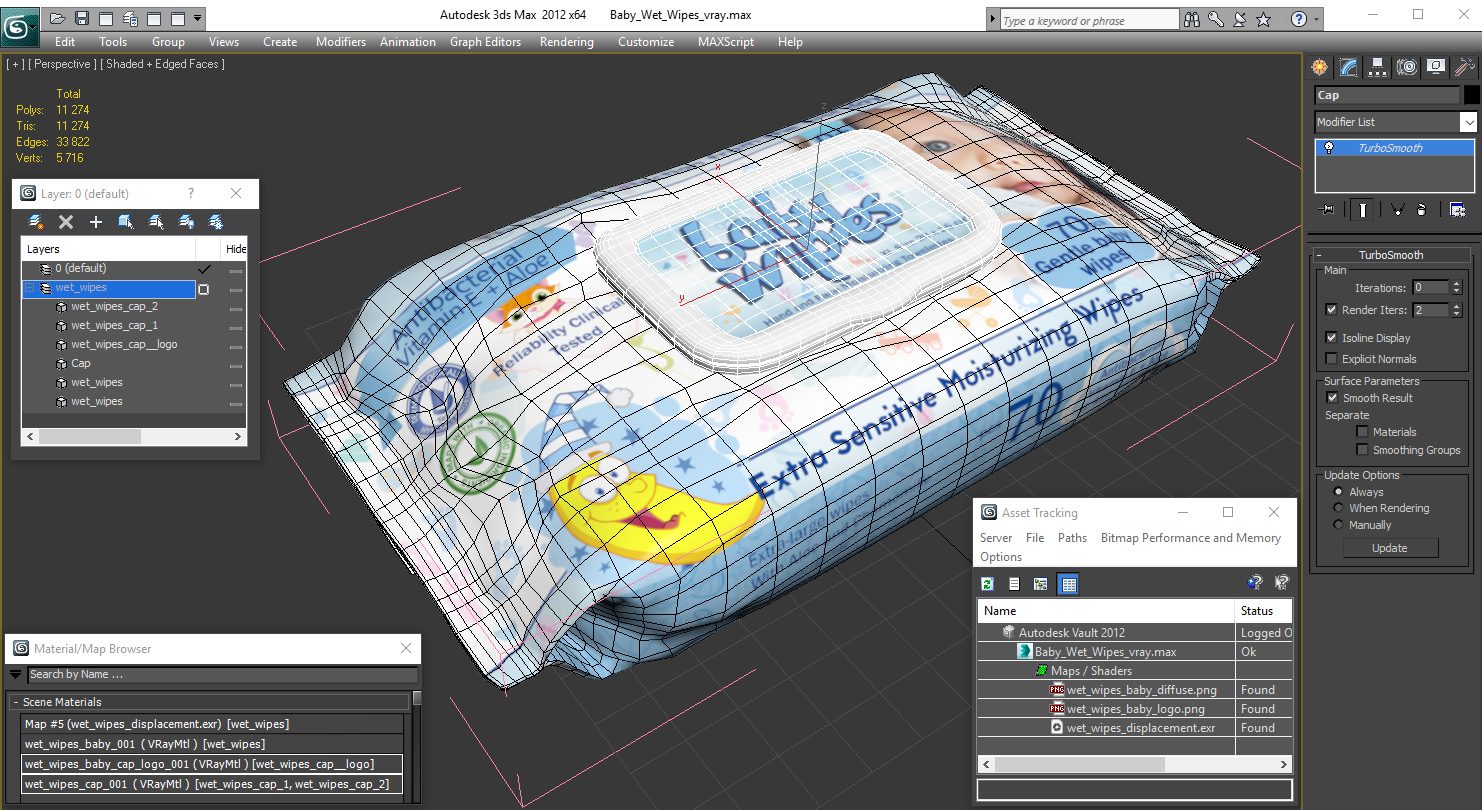Click the Communication Center satellite icon

tap(1240, 19)
